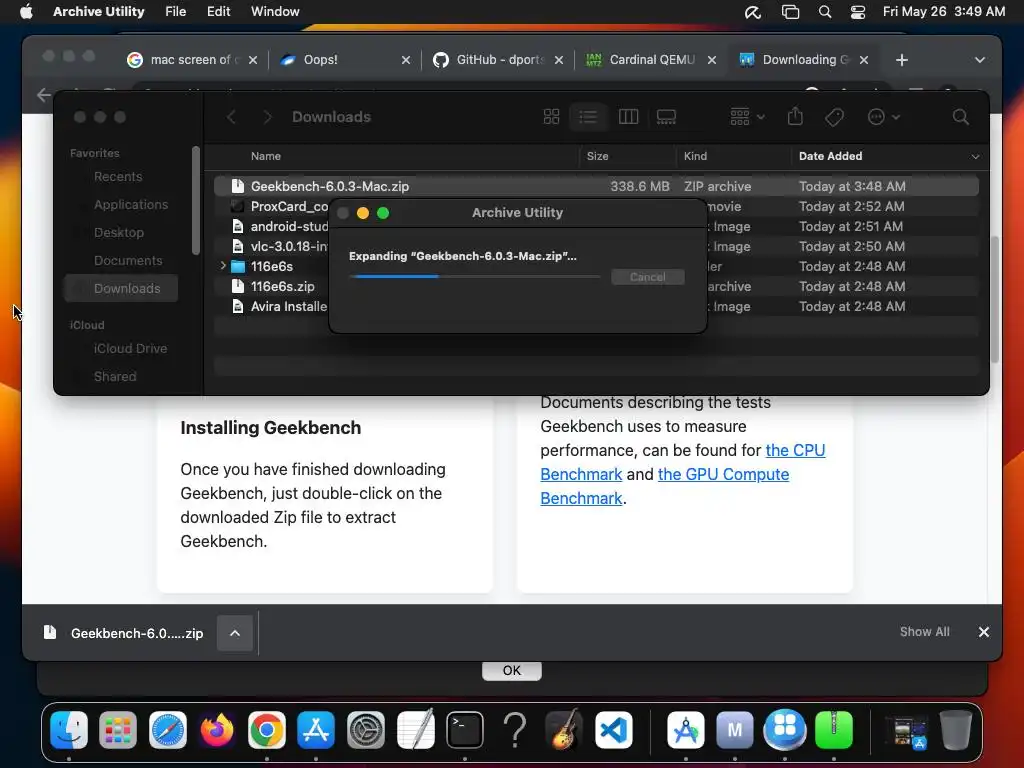
Task: Launch Safari from the Dock
Action: (168, 729)
